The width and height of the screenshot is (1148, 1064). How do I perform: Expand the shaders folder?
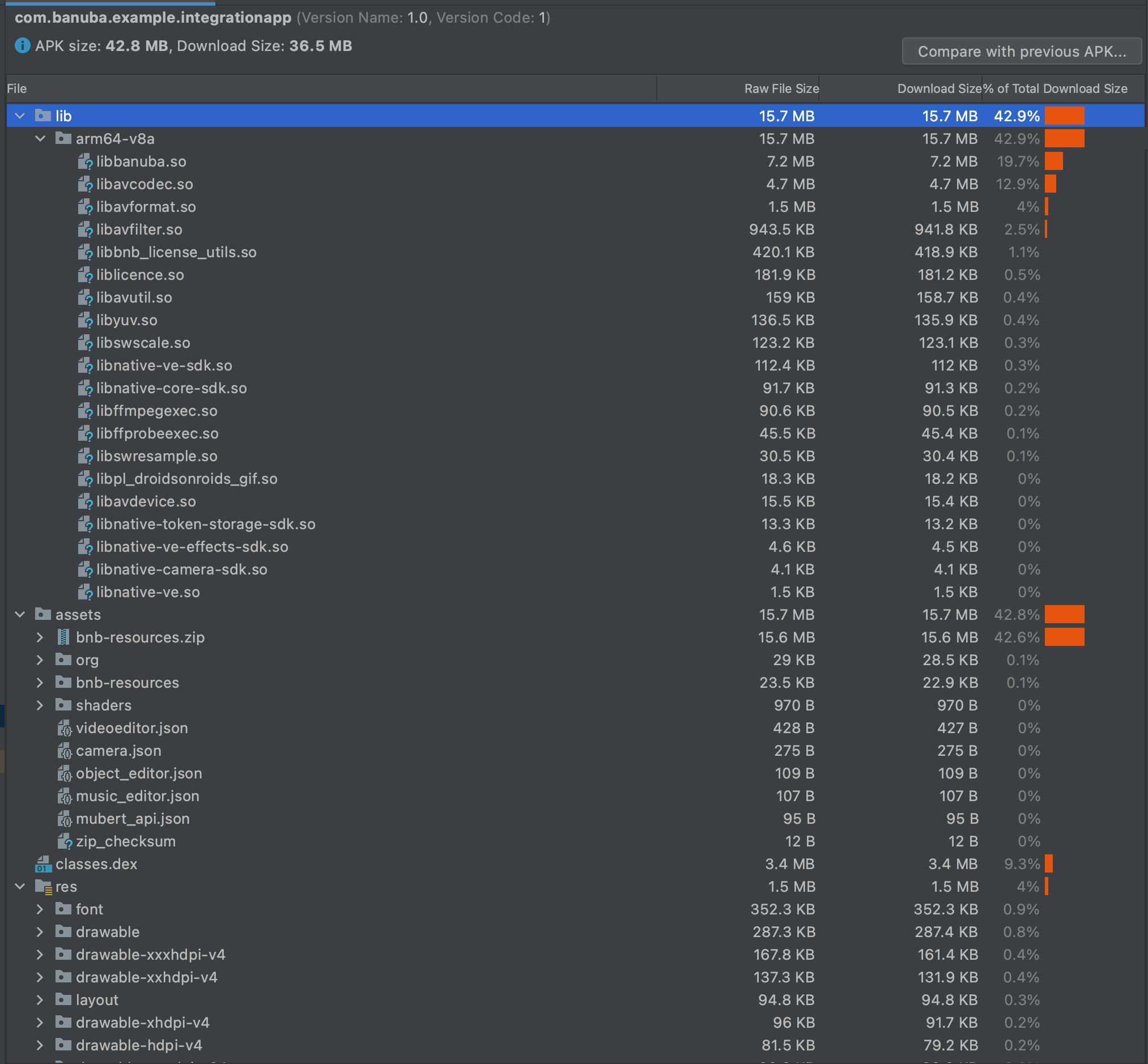[40, 705]
